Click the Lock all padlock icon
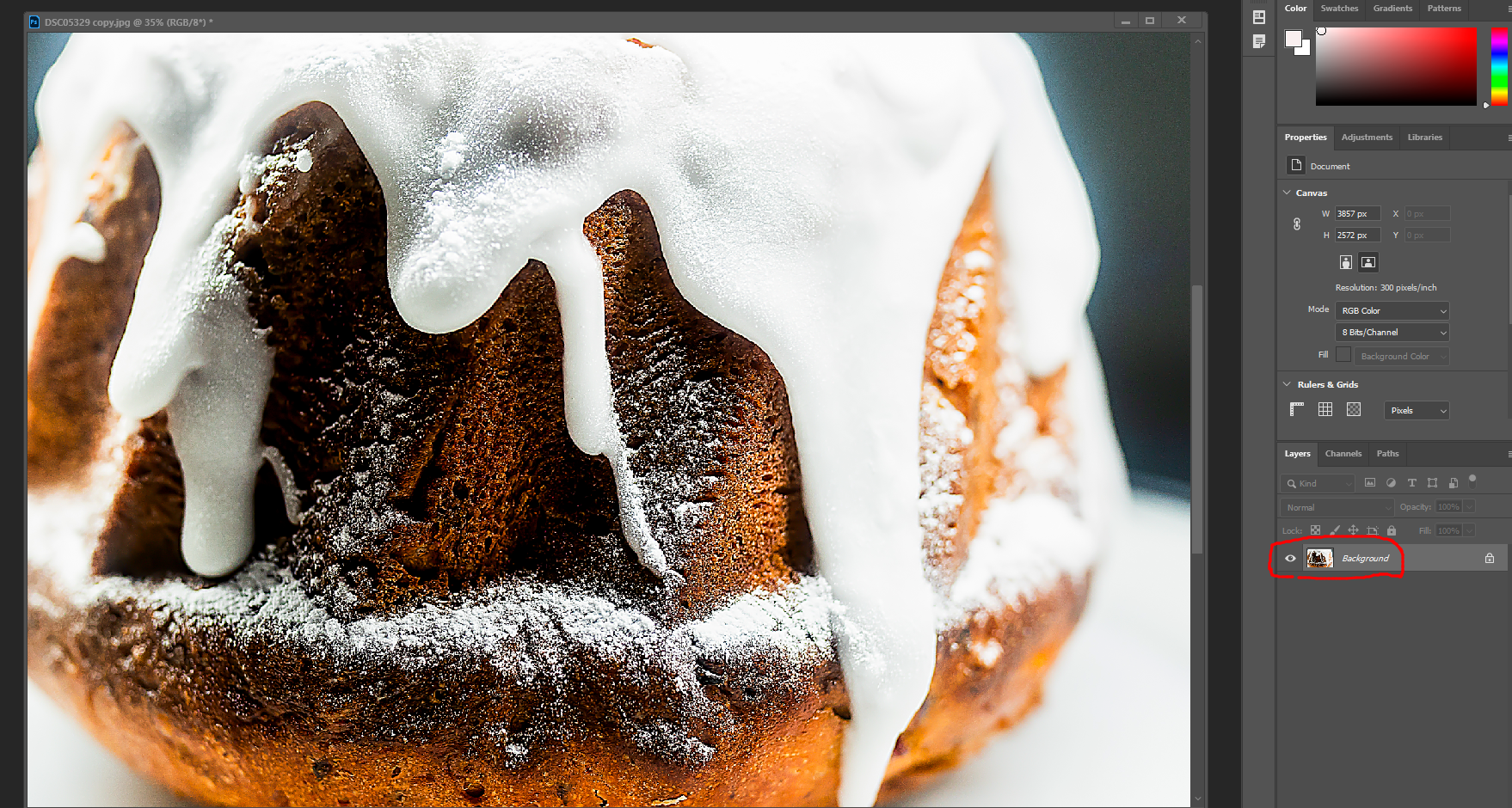 (x=1392, y=530)
